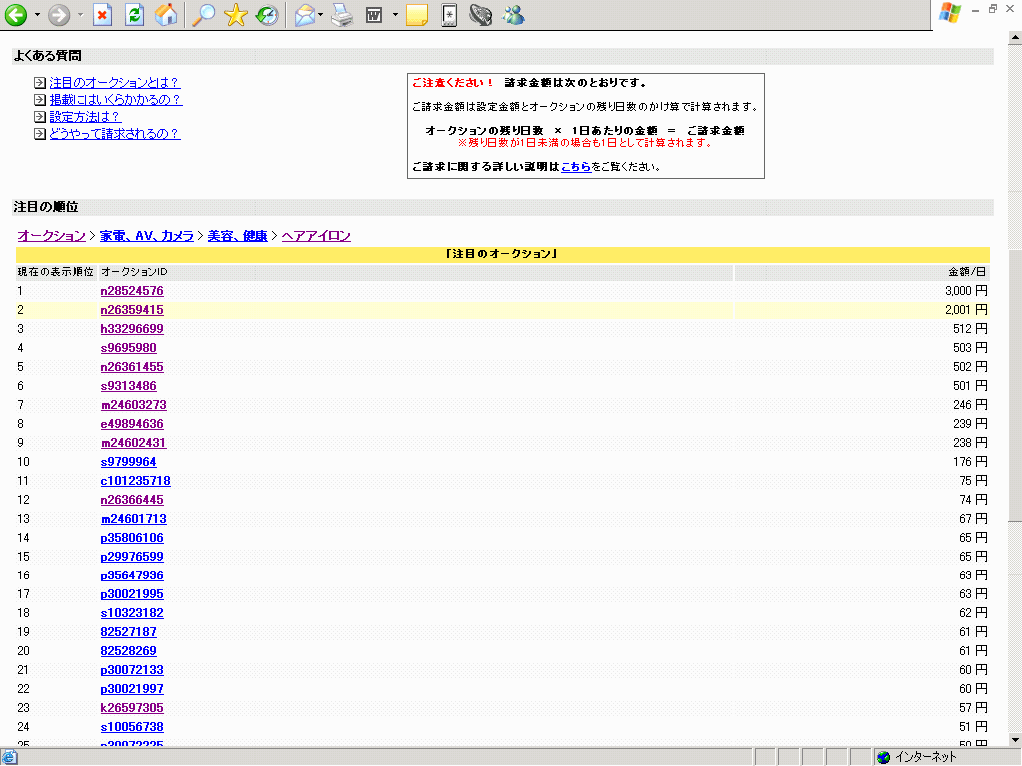1022x766 pixels.
Task: Open auction ID 82527187
Action: [128, 632]
